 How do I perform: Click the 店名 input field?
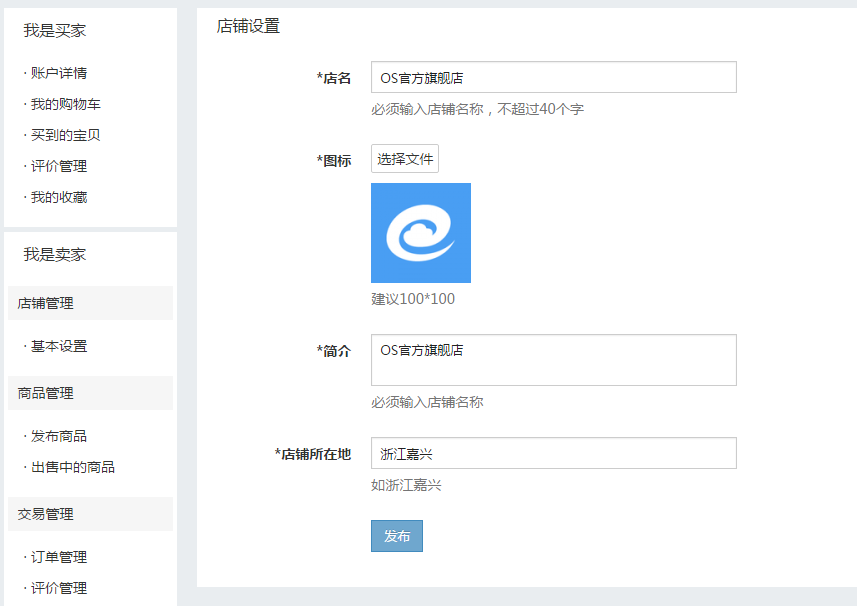(554, 77)
